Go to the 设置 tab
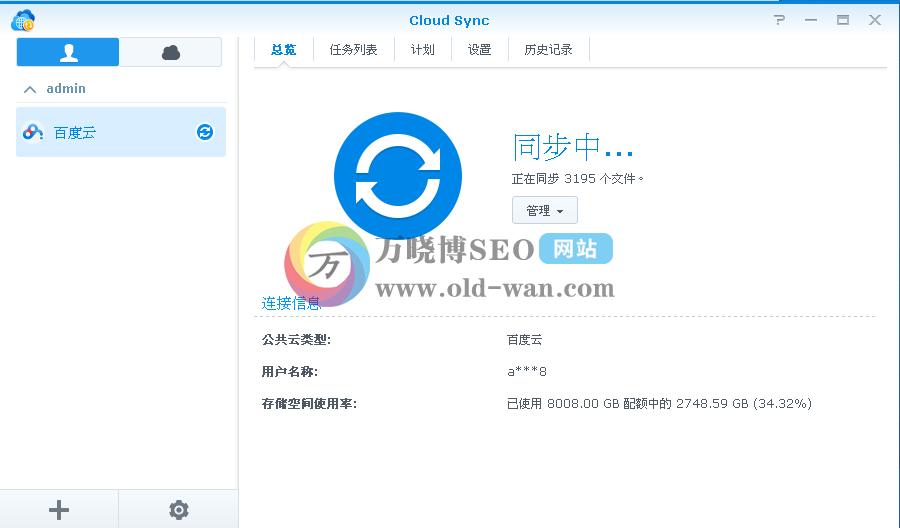This screenshot has height=528, width=900. coord(479,50)
